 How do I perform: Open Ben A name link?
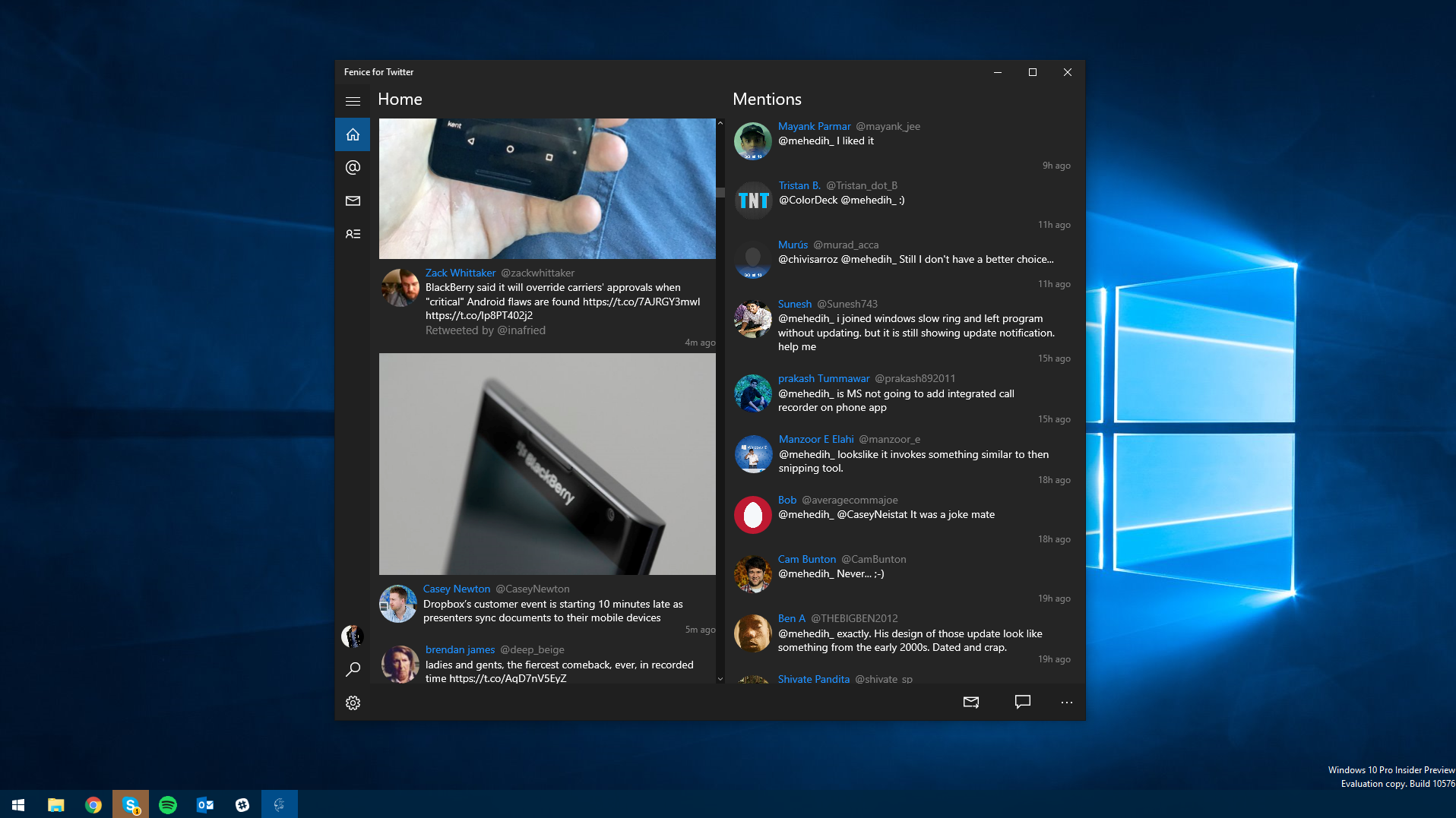point(792,618)
